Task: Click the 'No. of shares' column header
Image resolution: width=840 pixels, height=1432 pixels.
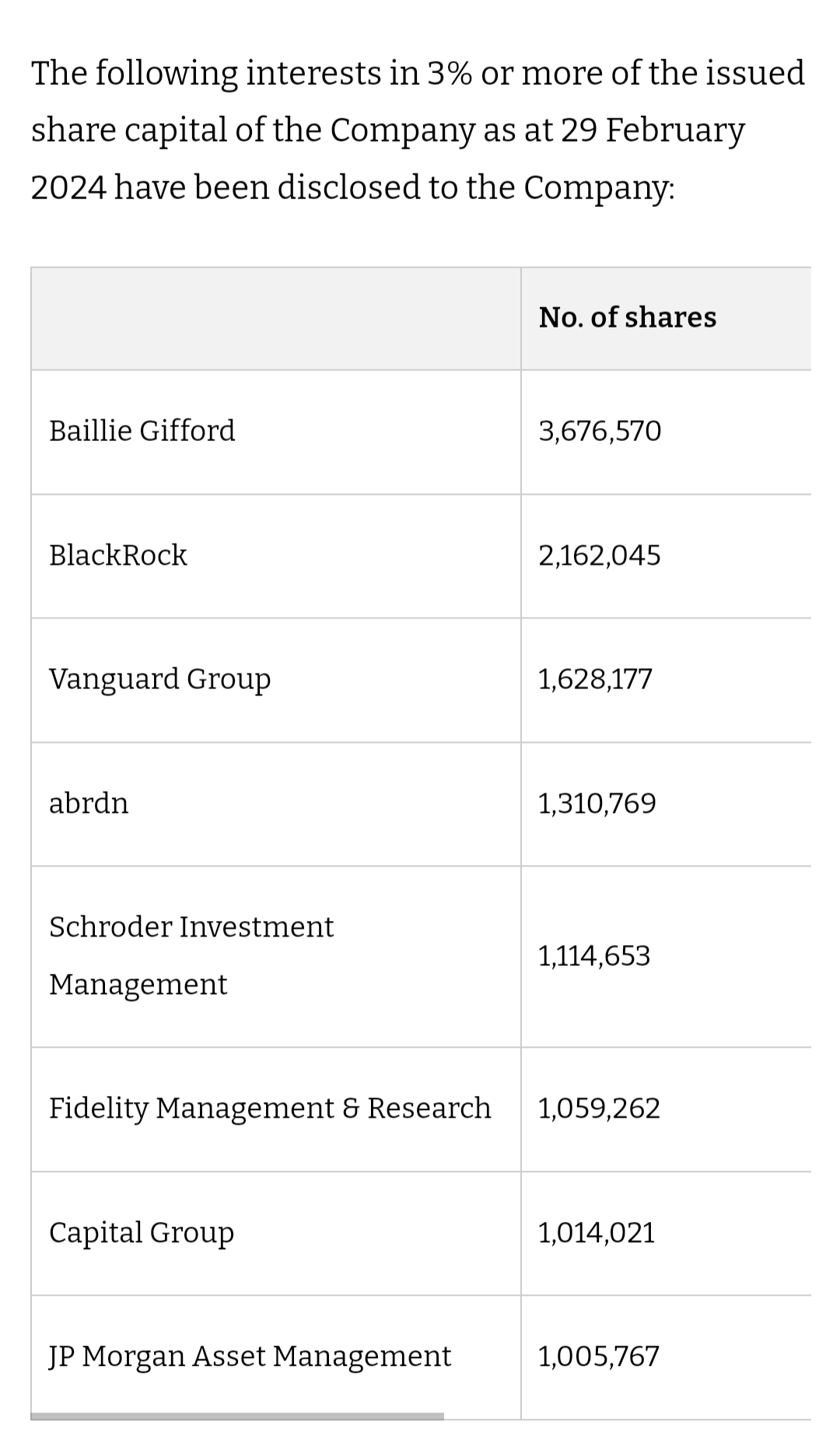Action: point(627,317)
